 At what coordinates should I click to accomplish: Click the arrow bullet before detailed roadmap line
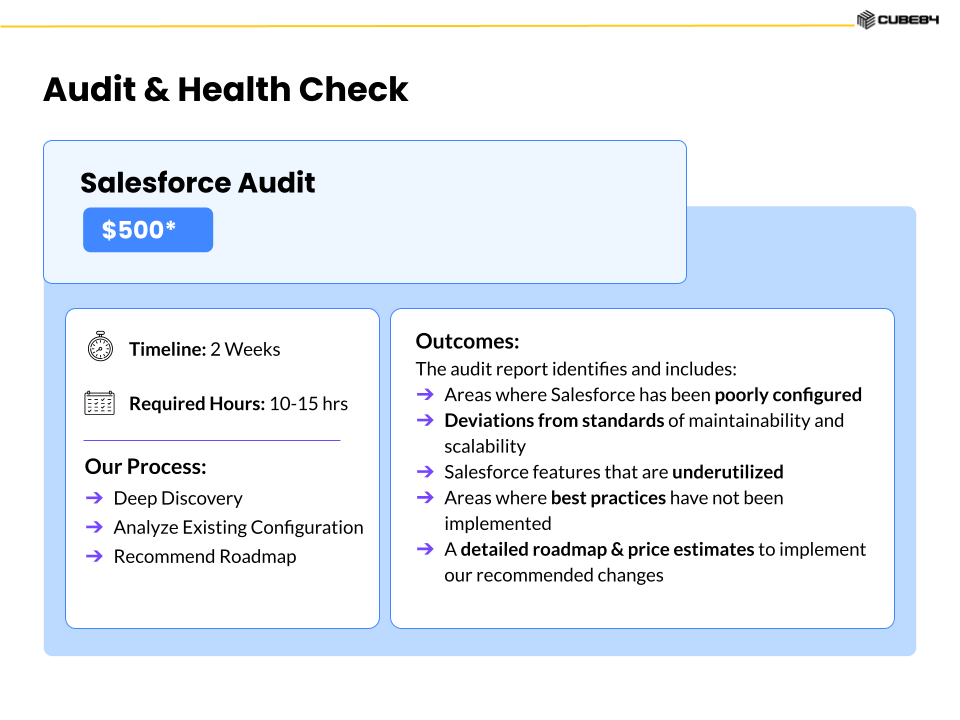[x=425, y=549]
